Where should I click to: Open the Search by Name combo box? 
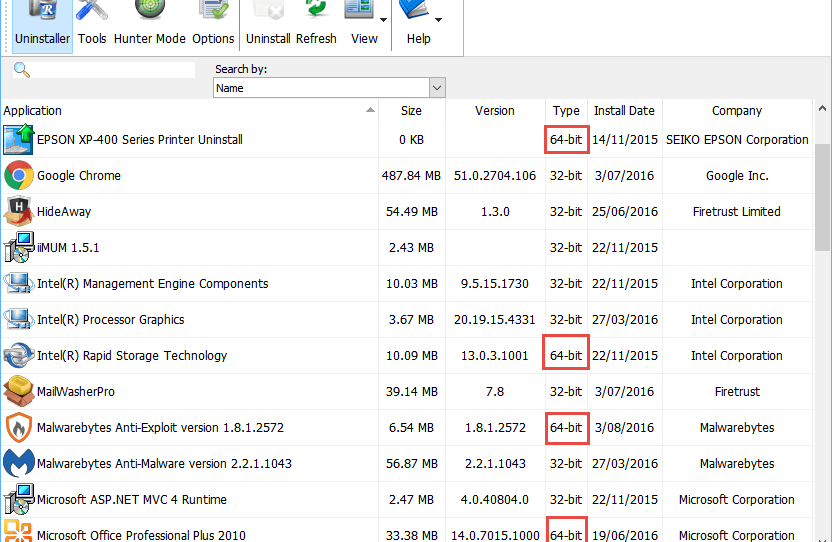point(329,88)
